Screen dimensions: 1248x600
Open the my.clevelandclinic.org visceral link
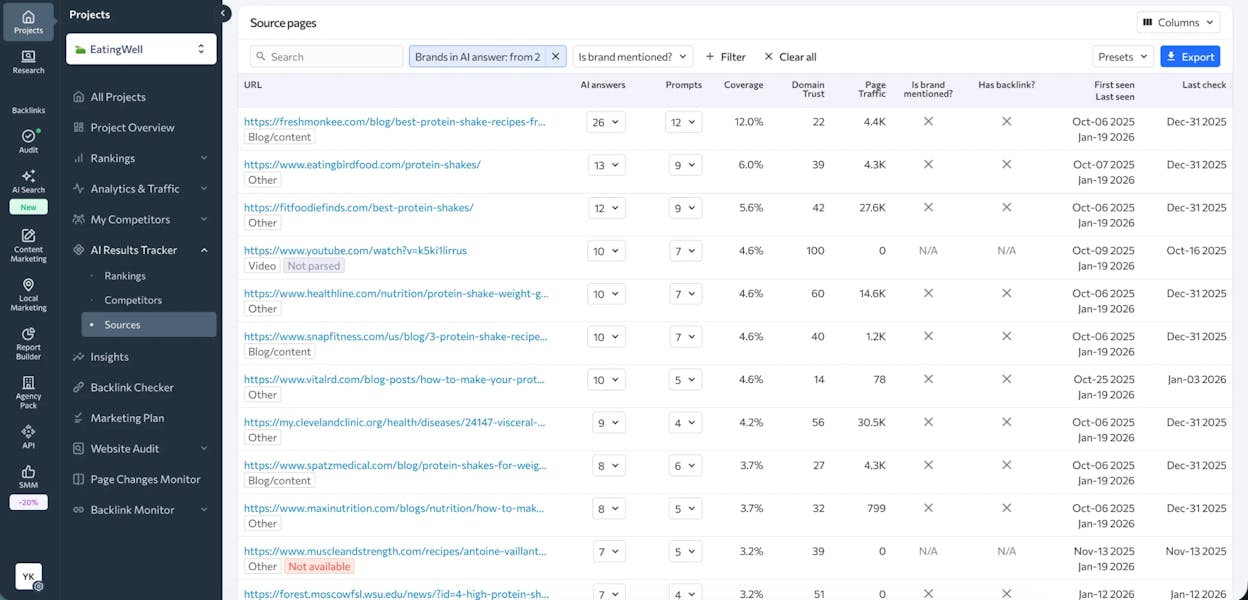395,423
